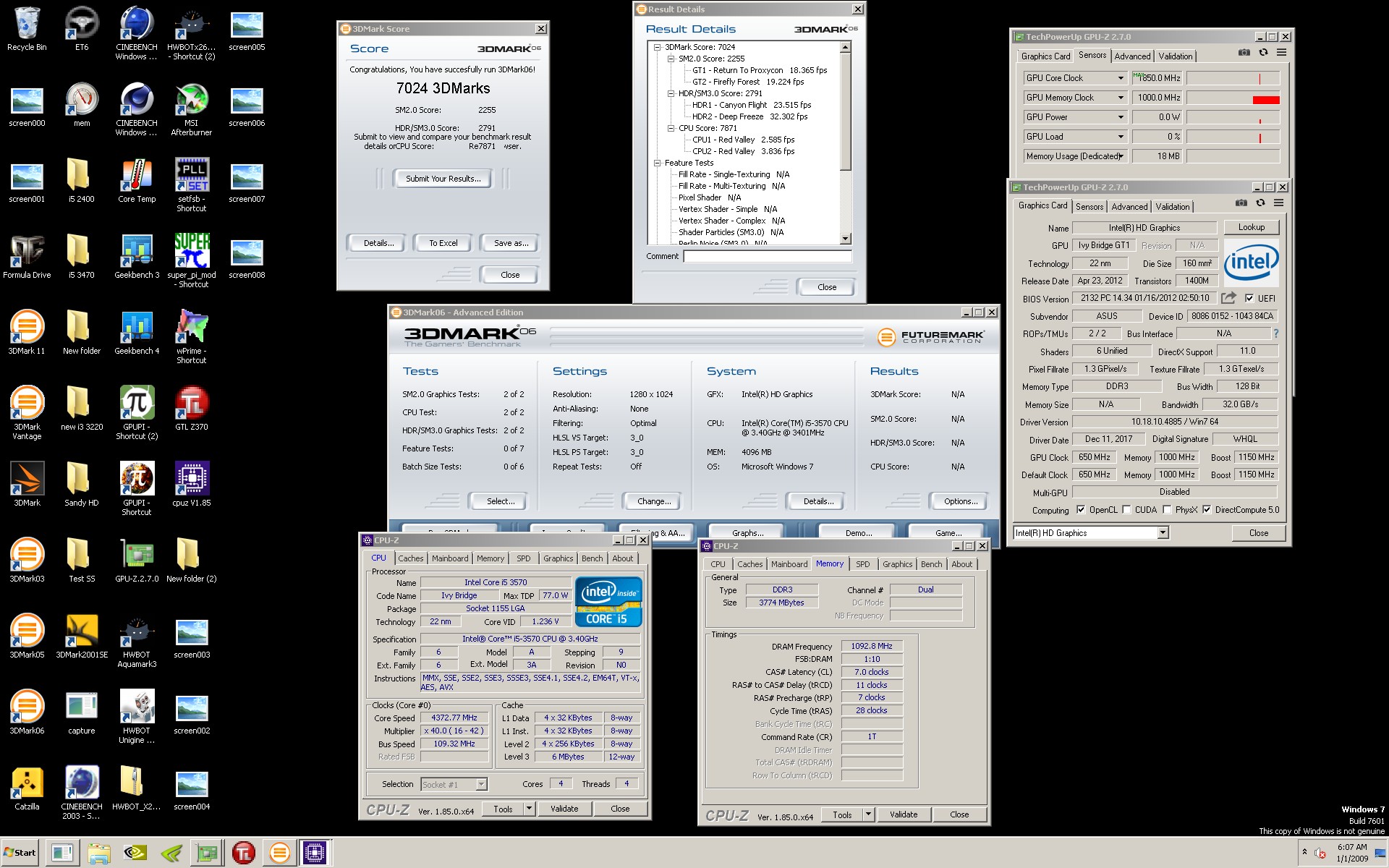Click CPU-Z taskbar icon

(x=315, y=853)
